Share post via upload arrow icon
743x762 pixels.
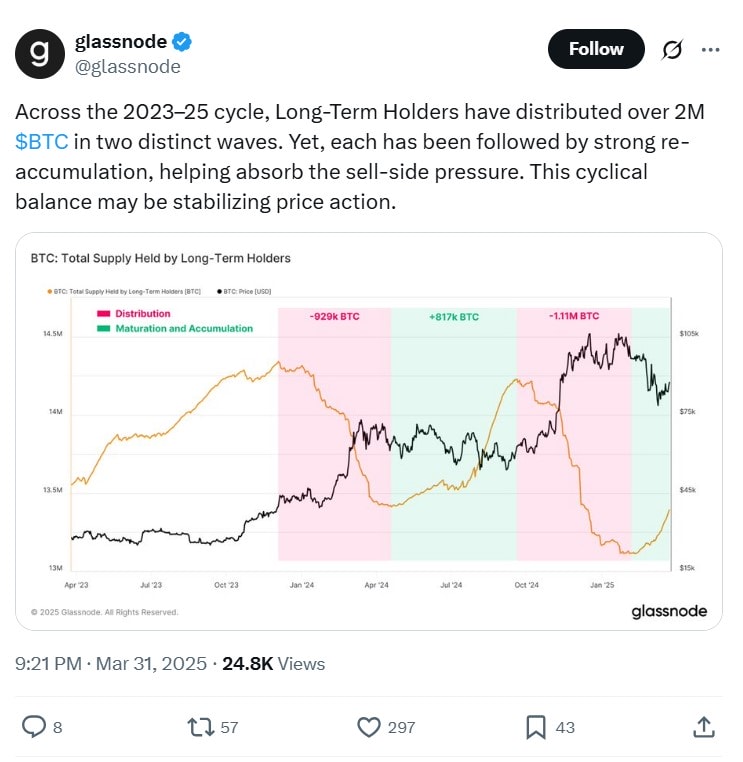coord(703,727)
